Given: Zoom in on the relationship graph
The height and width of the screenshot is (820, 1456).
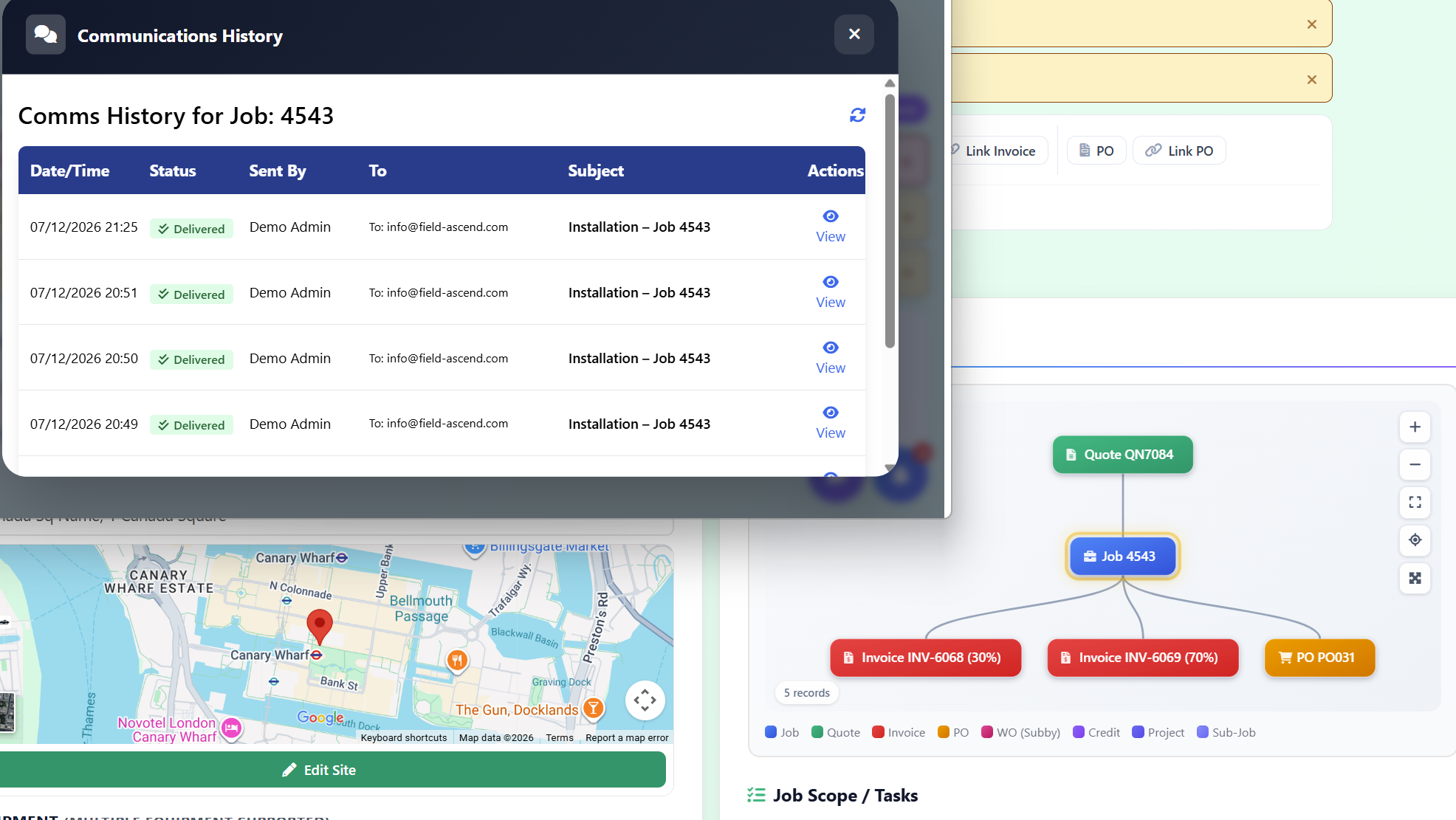Looking at the screenshot, I should pyautogui.click(x=1415, y=427).
